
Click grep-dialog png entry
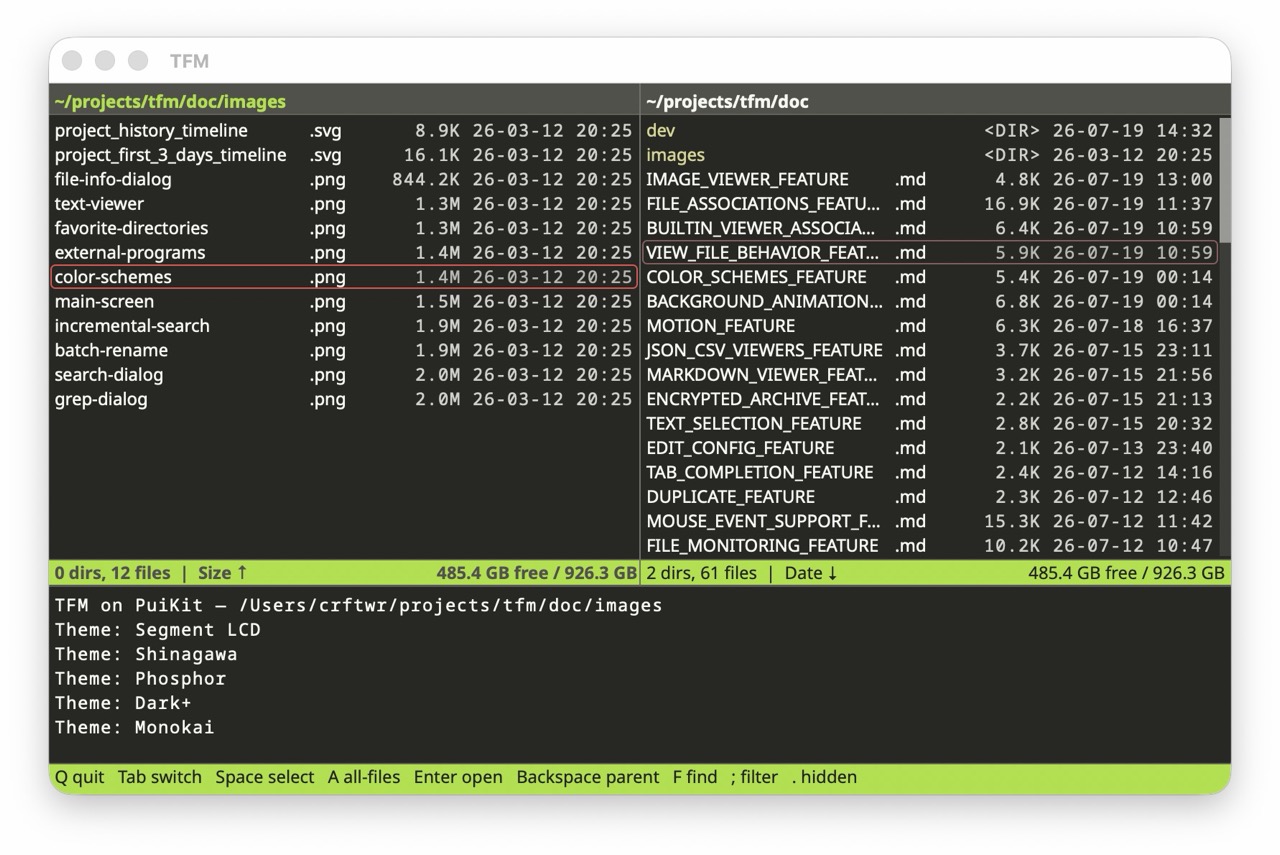tap(344, 399)
